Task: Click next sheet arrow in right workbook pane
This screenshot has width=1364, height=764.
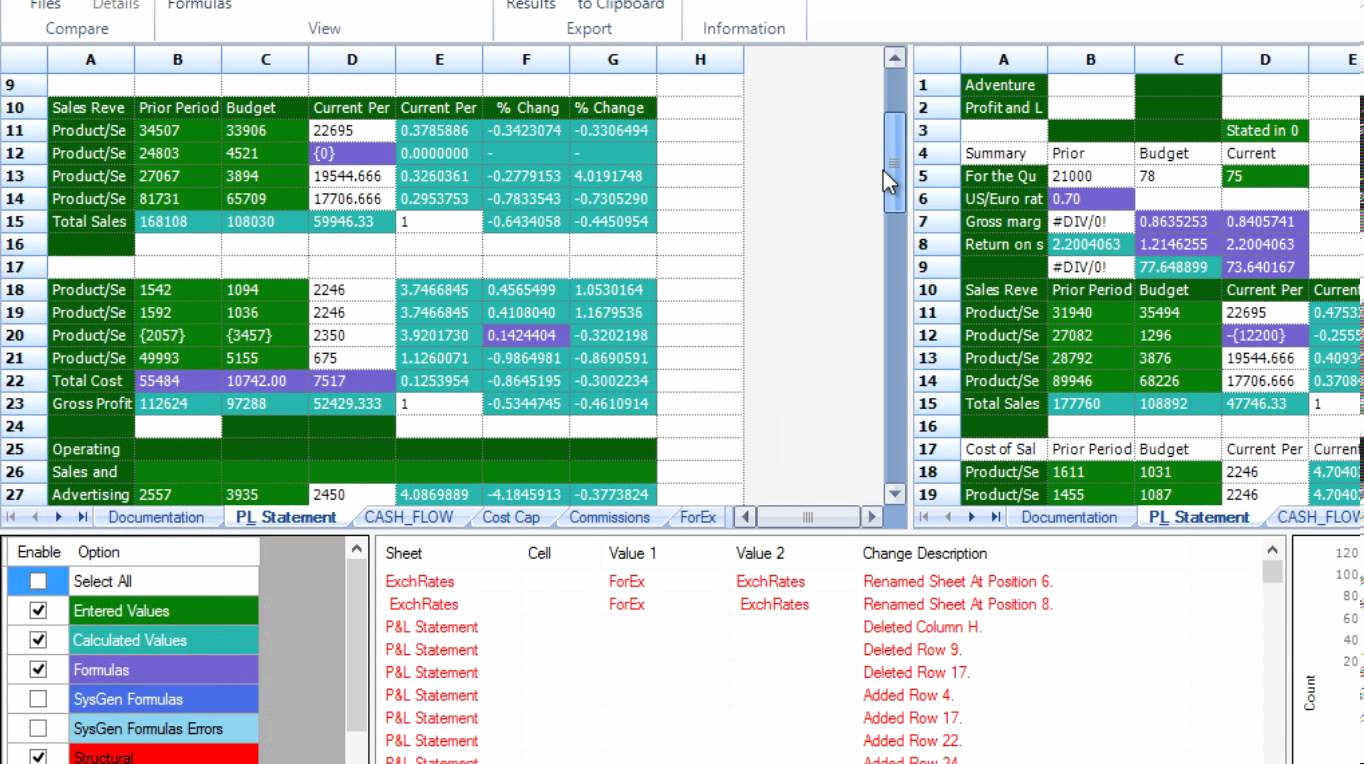Action: coord(971,517)
